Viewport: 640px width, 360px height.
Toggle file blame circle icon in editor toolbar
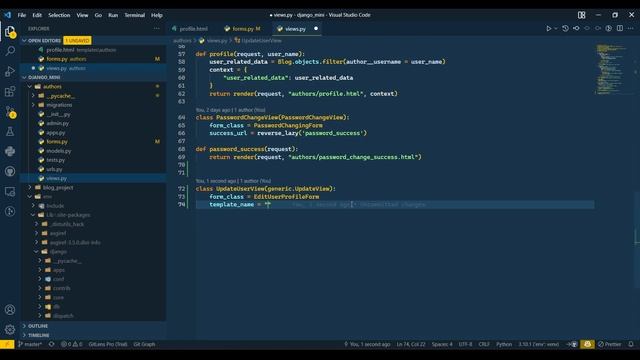click(x=609, y=29)
